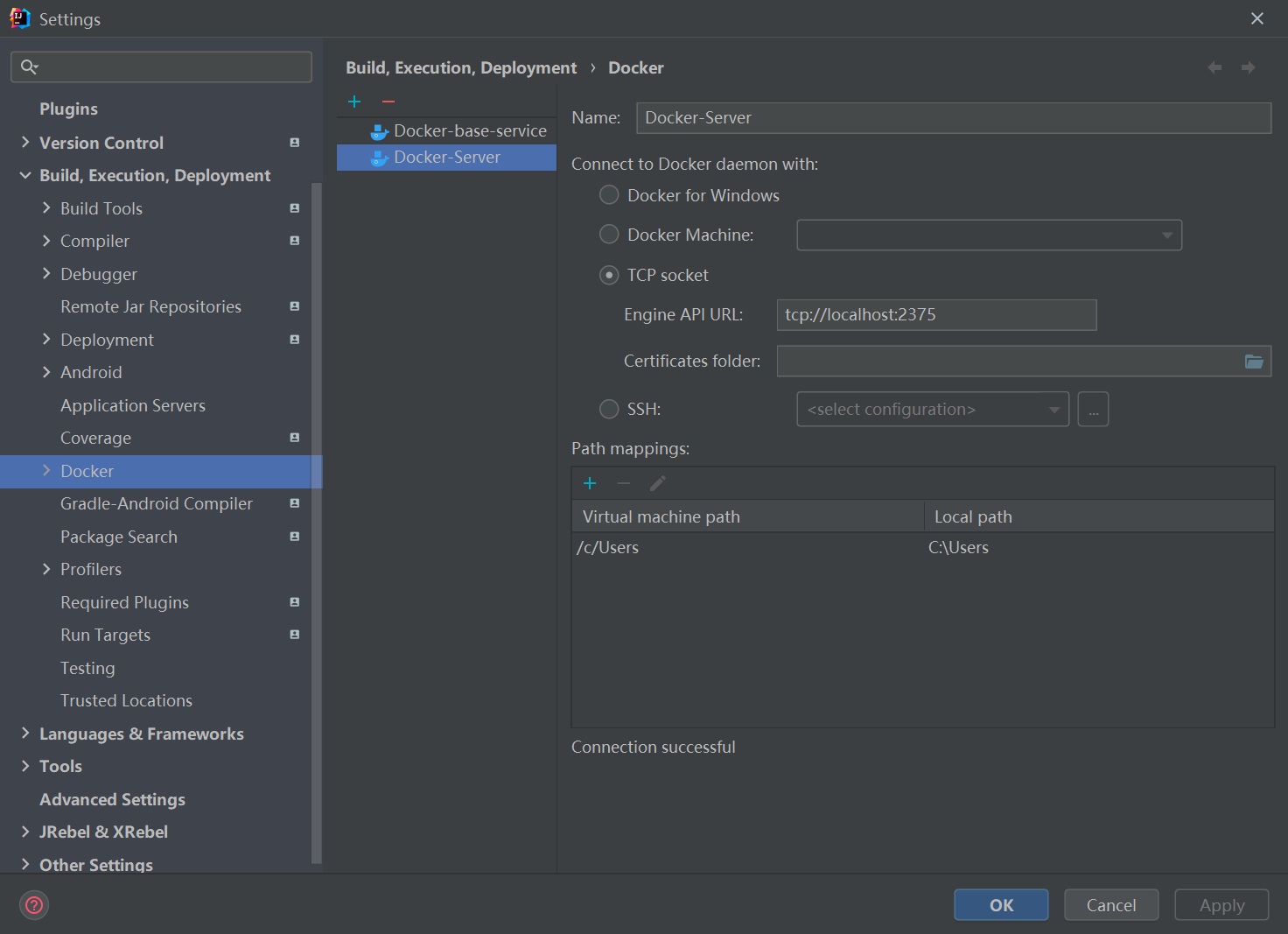Select TCP socket radio button
The width and height of the screenshot is (1288, 934).
click(x=609, y=275)
